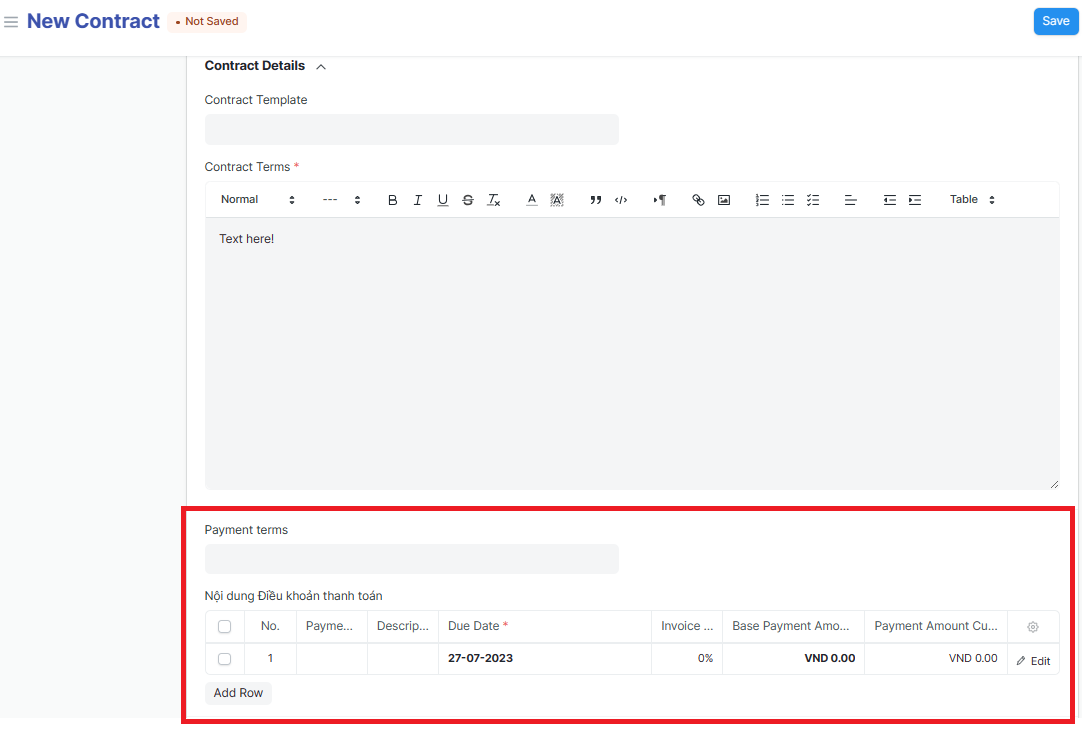Select all rows checkbox in payment table header
This screenshot has height=729, width=1082.
pos(224,627)
